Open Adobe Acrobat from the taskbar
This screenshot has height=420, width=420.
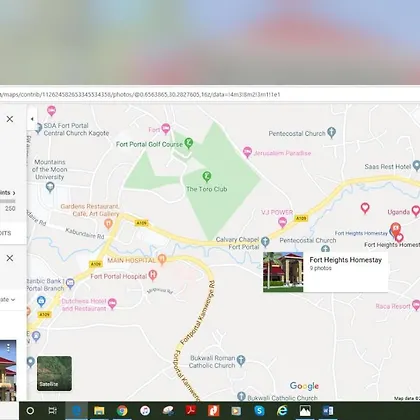click(x=191, y=411)
